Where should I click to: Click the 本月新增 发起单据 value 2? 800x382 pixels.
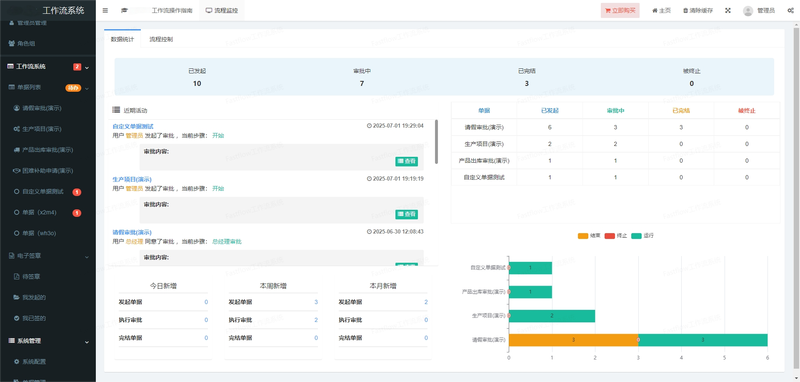point(426,302)
